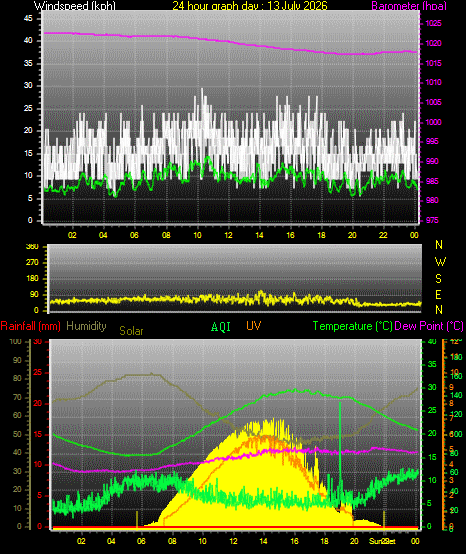Click the Rainfall (mm) legend label
466x554 pixels.
[30, 326]
